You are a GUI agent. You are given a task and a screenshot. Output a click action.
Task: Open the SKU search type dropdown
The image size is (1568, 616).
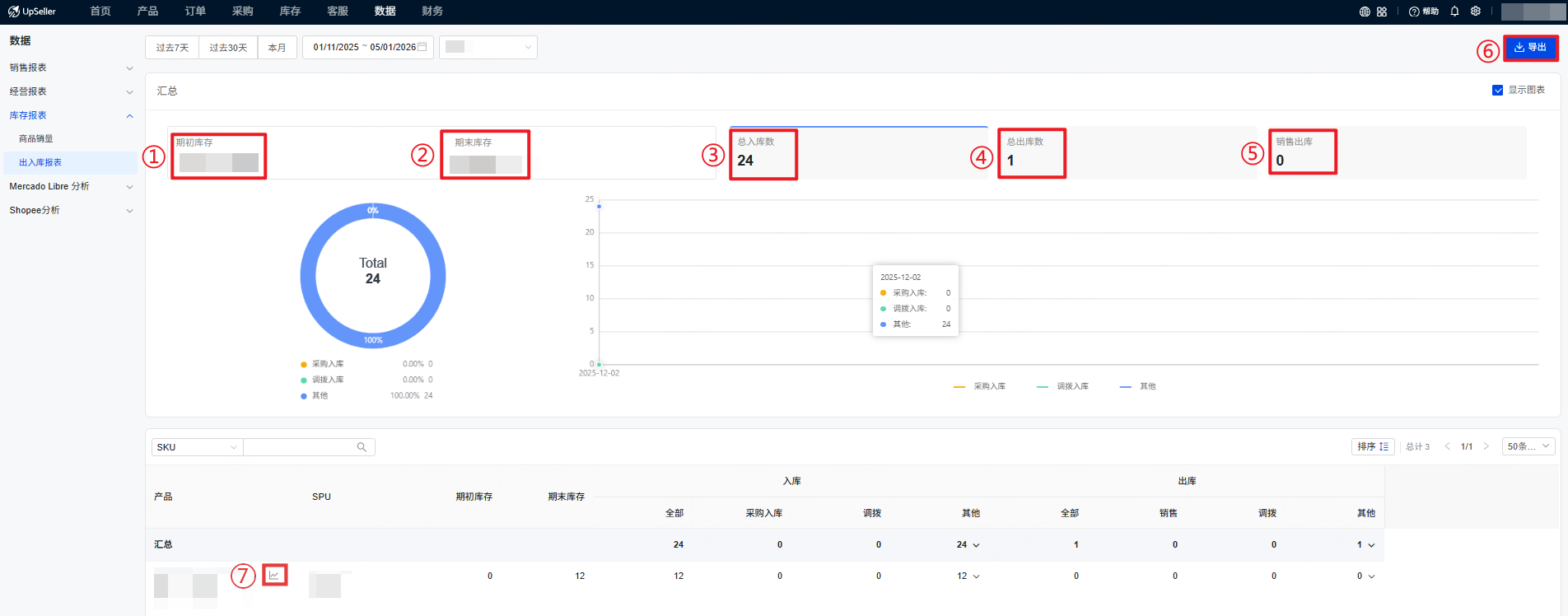(197, 447)
